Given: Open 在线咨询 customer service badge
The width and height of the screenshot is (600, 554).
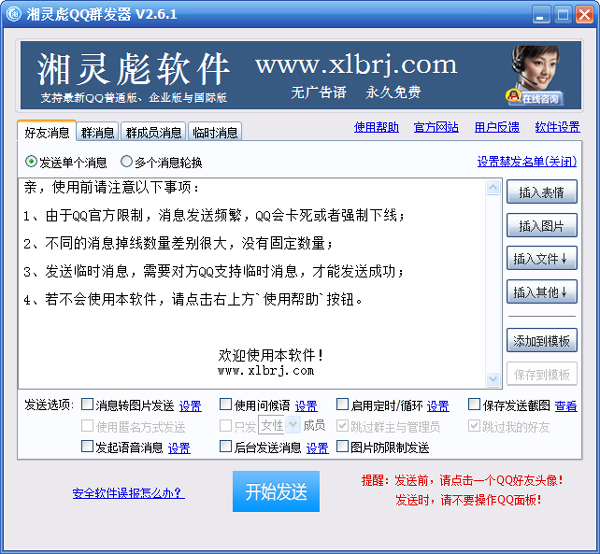Looking at the screenshot, I should [x=535, y=98].
